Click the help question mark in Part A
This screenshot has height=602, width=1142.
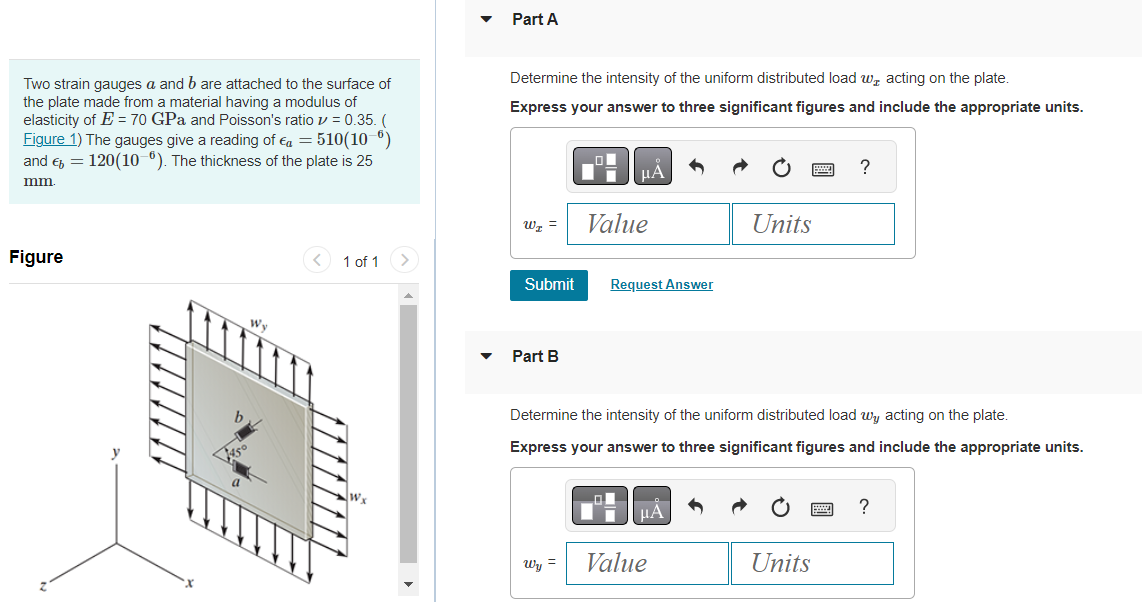[x=864, y=166]
